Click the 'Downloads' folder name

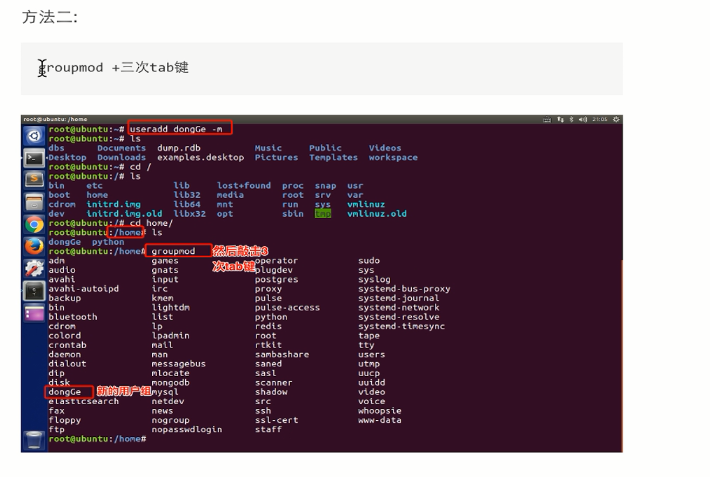pyautogui.click(x=121, y=158)
